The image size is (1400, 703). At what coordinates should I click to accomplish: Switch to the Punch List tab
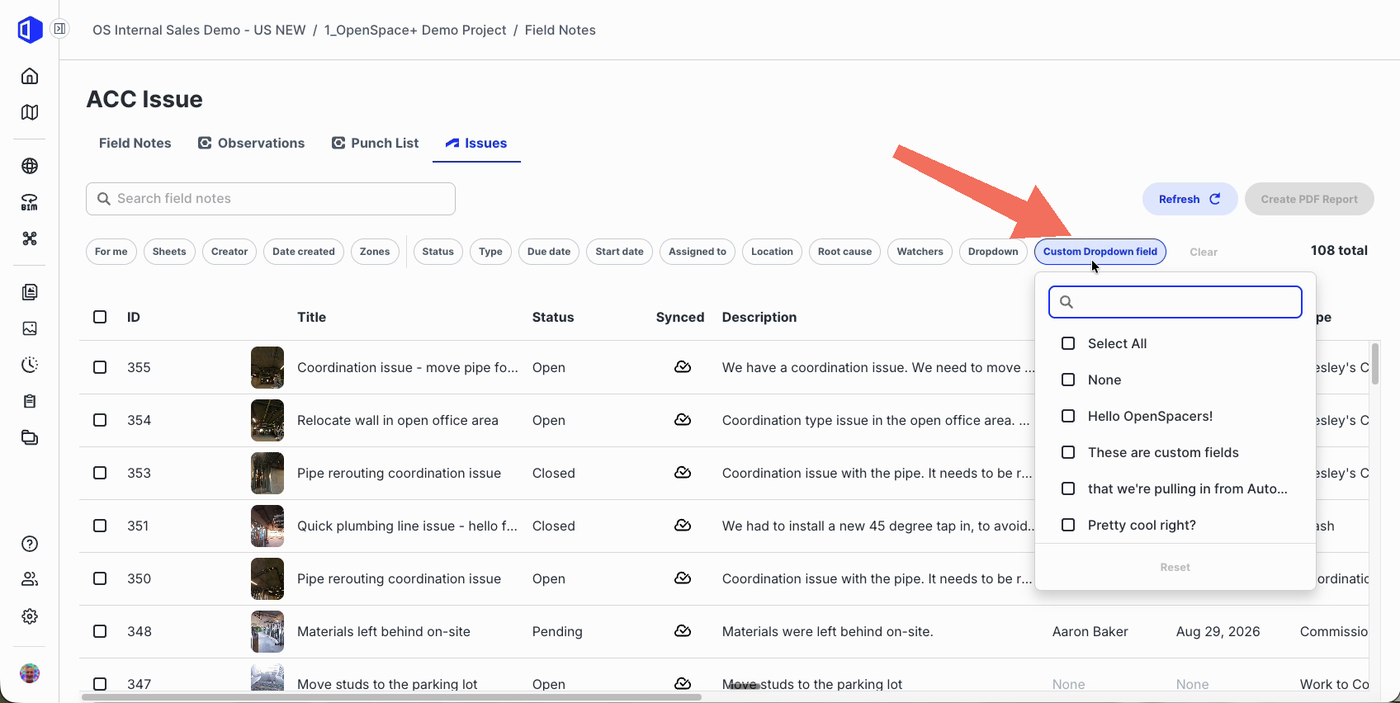(x=374, y=143)
